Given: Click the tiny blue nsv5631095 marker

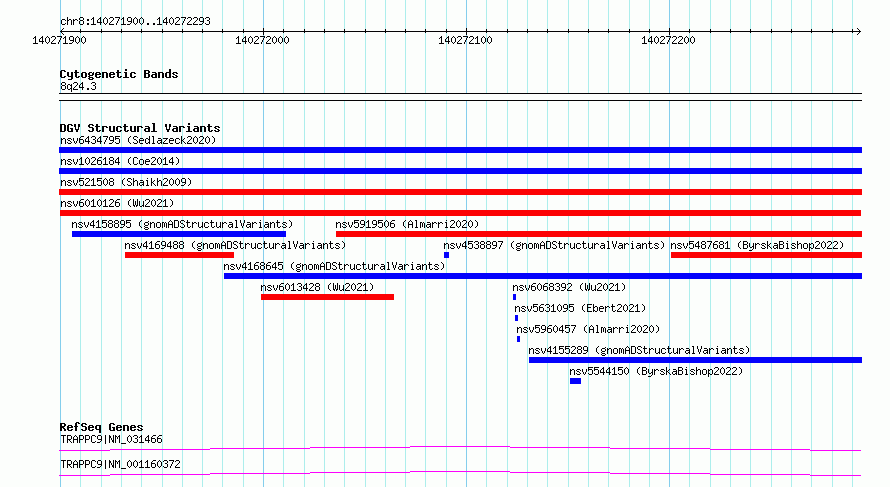Looking at the screenshot, I should (517, 318).
